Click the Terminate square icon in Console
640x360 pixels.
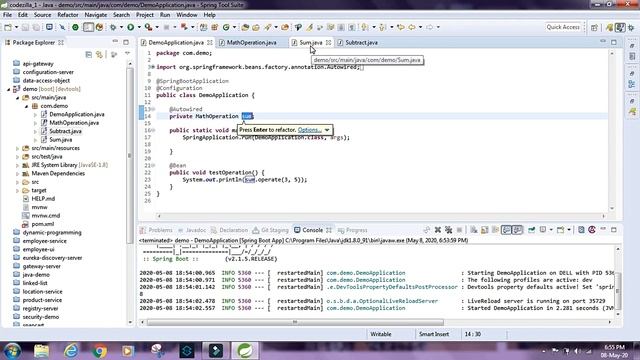click(x=459, y=230)
